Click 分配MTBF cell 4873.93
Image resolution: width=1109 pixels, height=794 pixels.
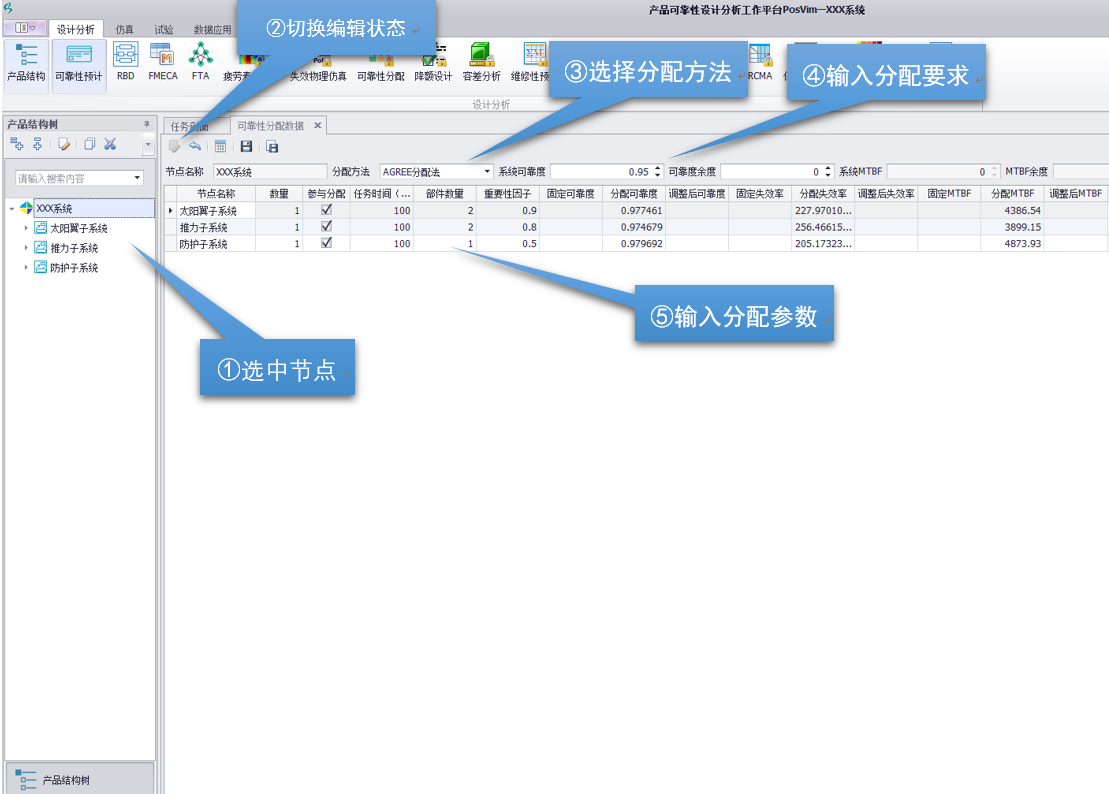pyautogui.click(x=1012, y=243)
